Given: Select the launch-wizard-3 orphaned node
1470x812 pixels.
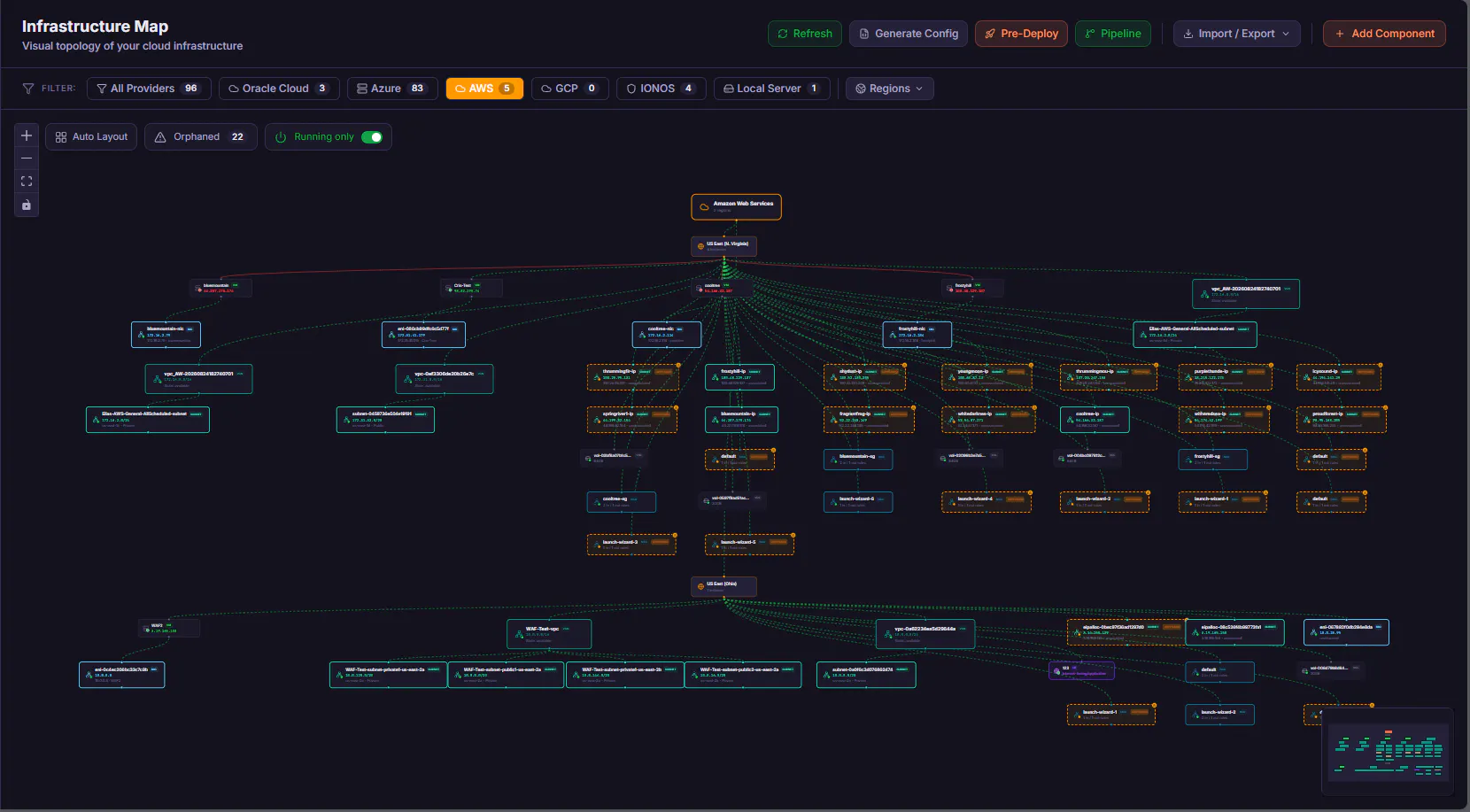Looking at the screenshot, I should click(631, 545).
